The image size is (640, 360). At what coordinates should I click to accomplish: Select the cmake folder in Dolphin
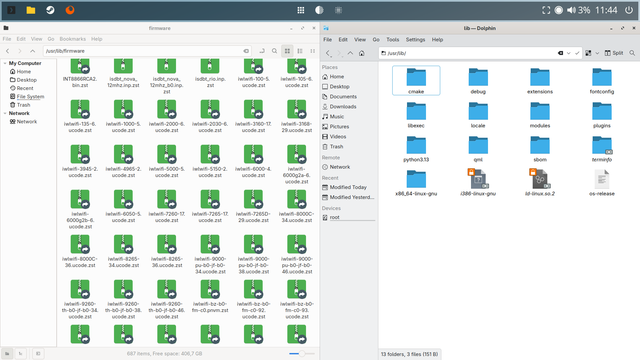(x=416, y=80)
